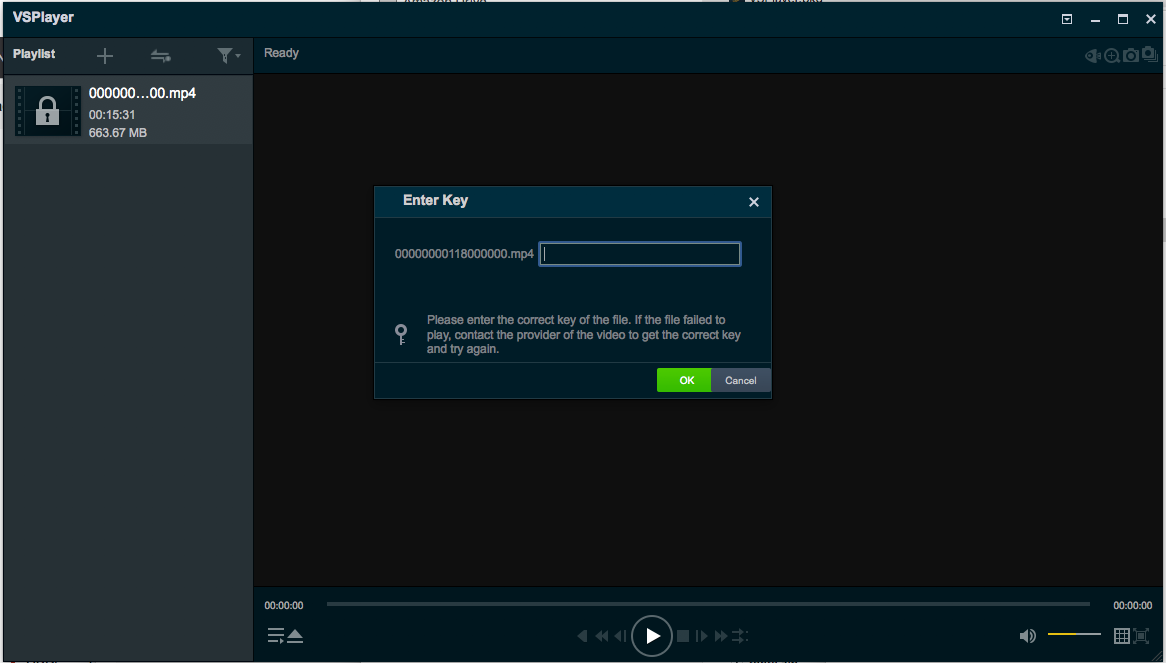1166x663 pixels.
Task: Close the Enter Key dialog
Action: [754, 202]
